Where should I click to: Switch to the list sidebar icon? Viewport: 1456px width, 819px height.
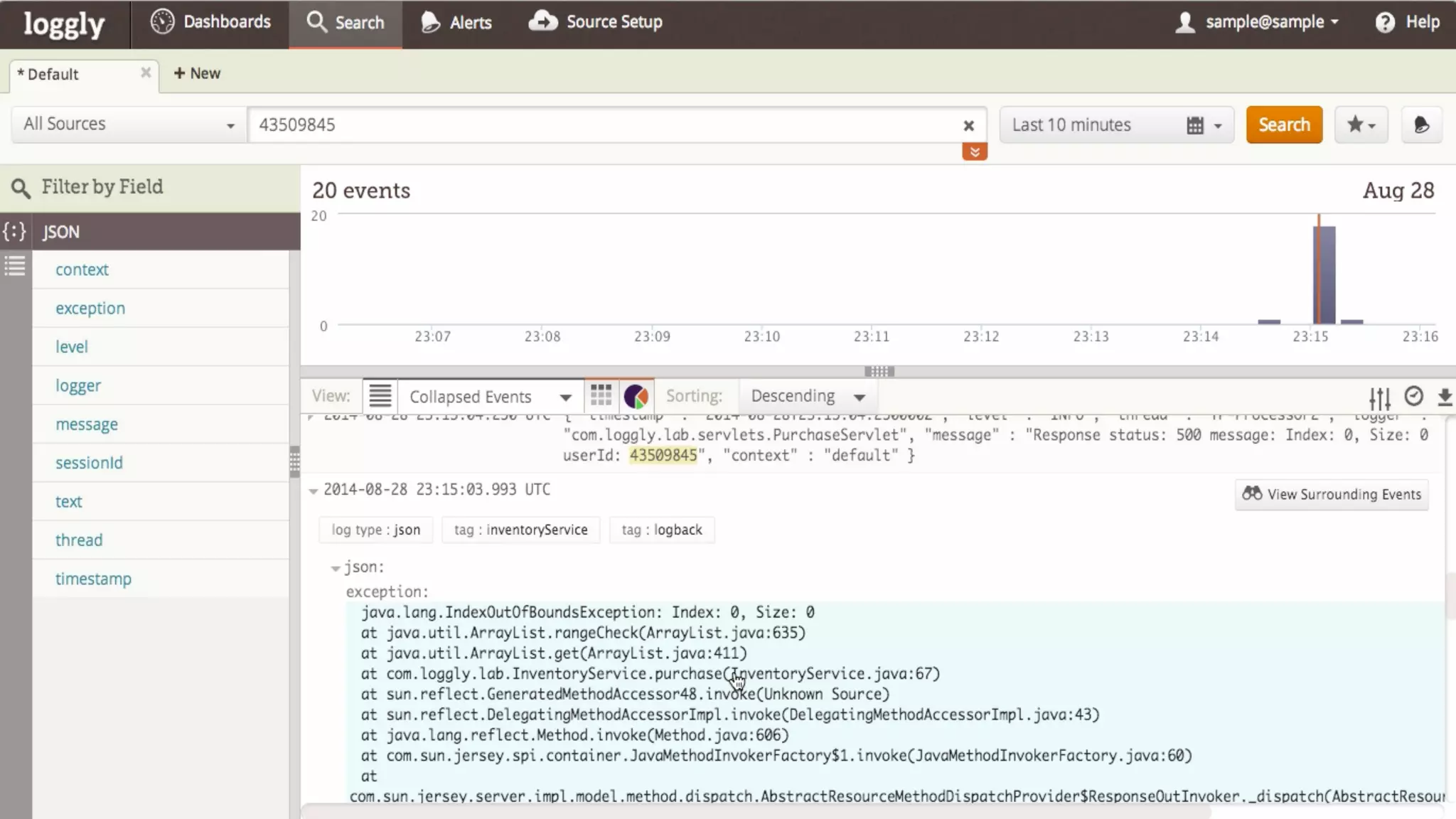(x=15, y=267)
